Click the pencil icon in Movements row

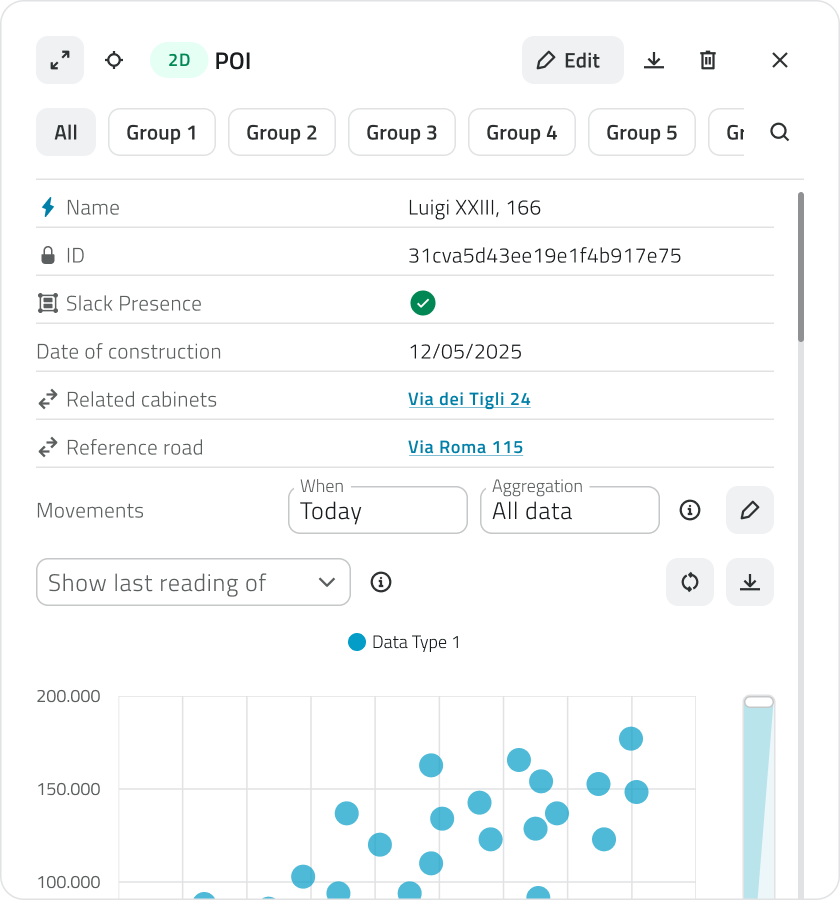pos(749,510)
